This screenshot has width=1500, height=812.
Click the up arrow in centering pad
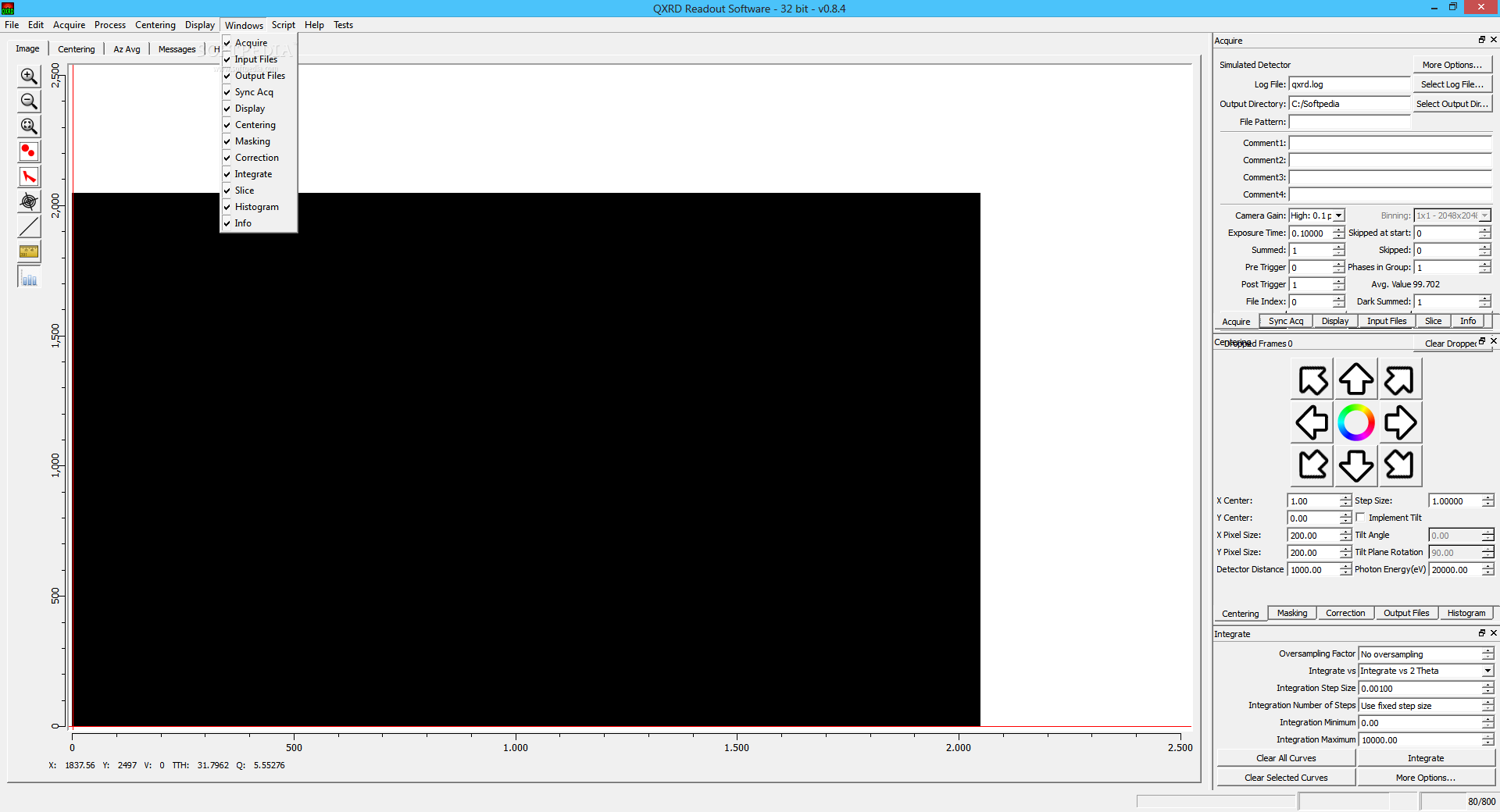[x=1356, y=379]
